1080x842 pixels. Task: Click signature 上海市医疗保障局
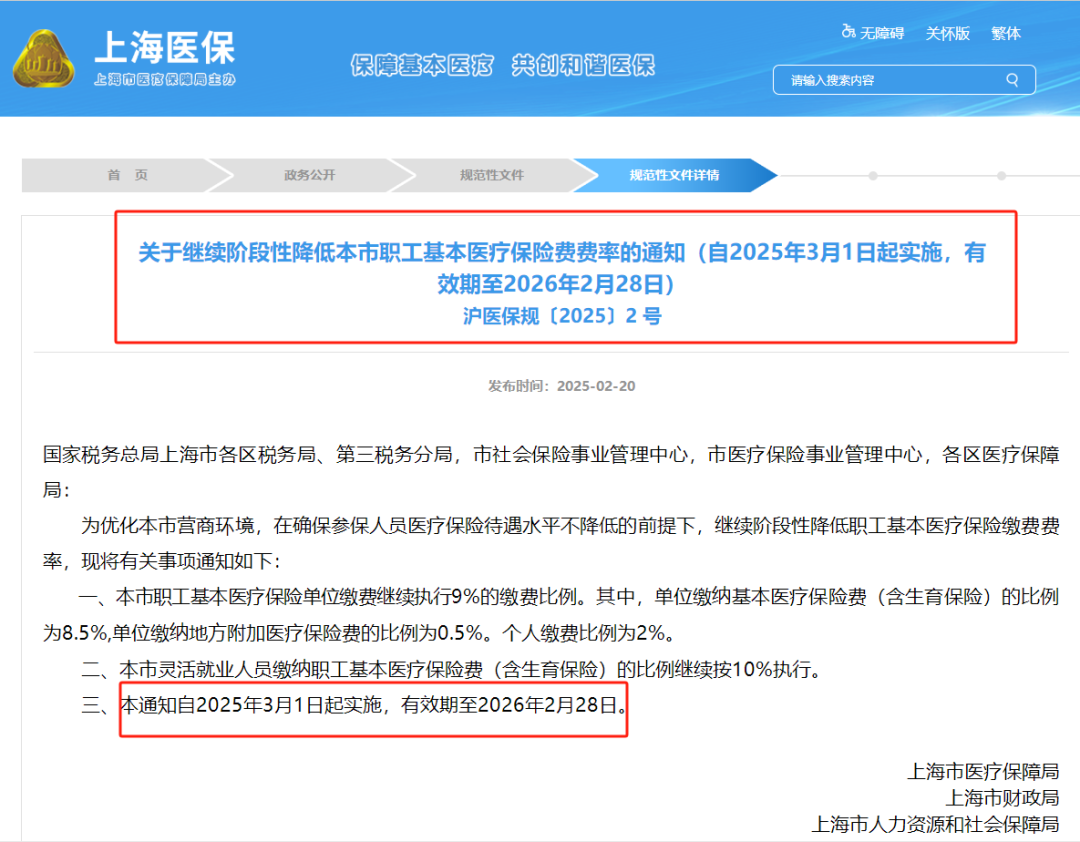click(x=983, y=772)
